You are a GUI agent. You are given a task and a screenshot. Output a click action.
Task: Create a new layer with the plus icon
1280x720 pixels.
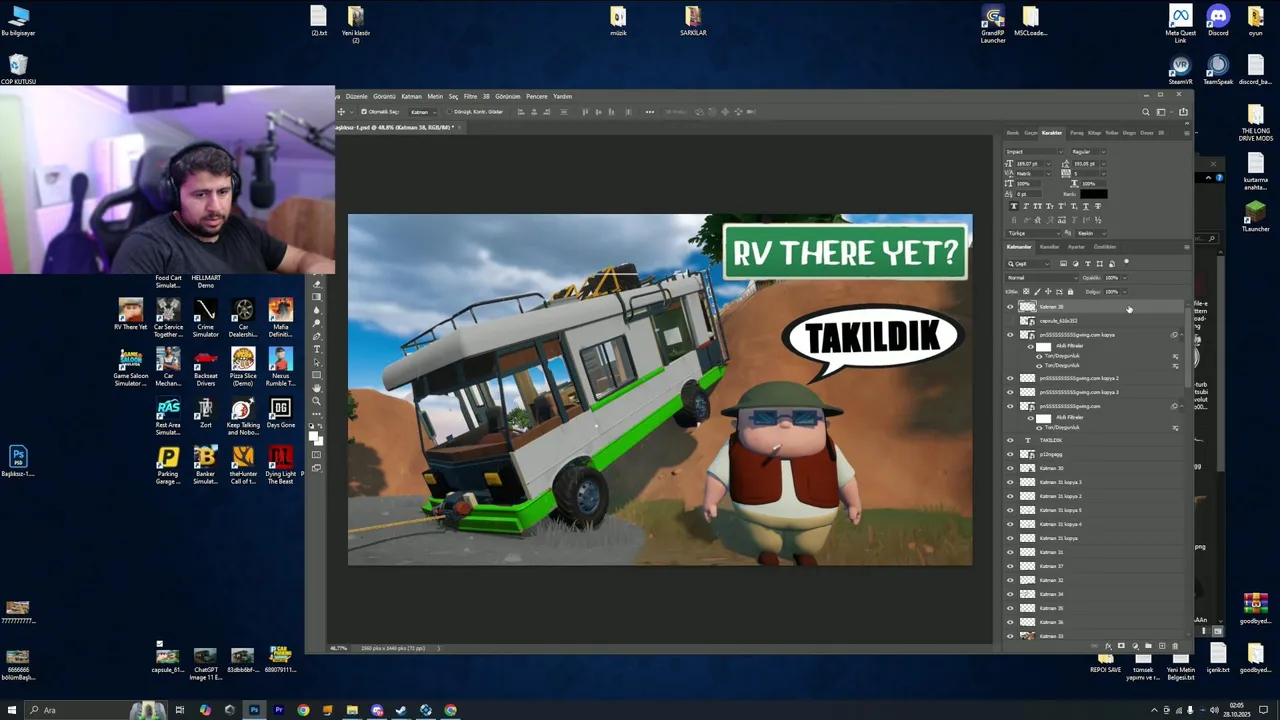1162,646
